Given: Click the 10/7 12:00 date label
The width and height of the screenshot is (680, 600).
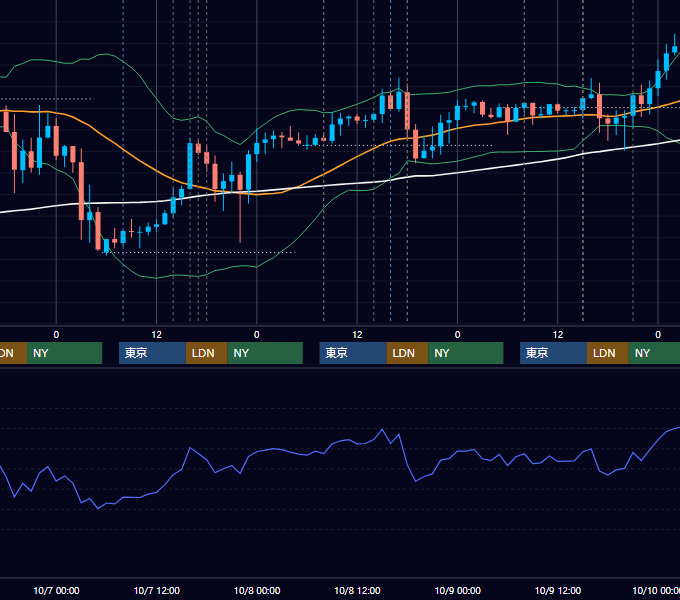Looking at the screenshot, I should [157, 590].
